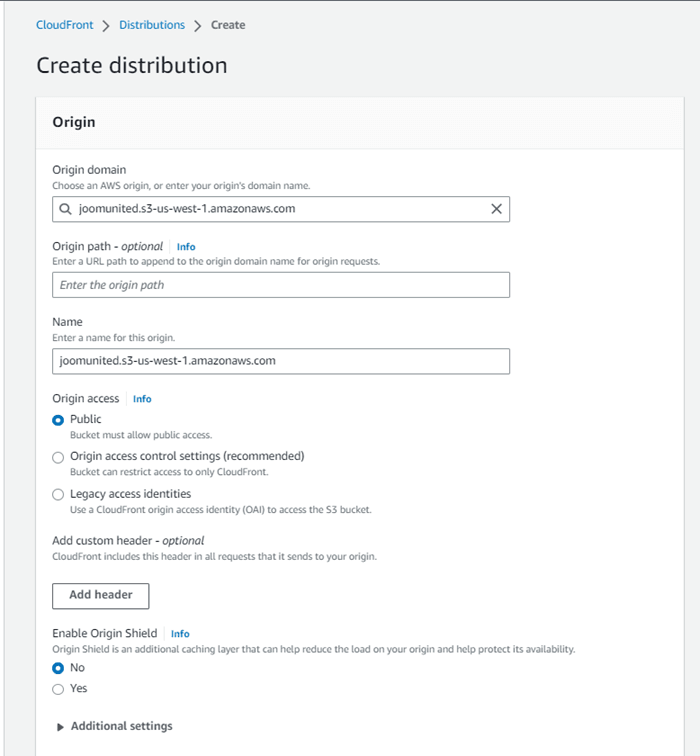The image size is (700, 756).
Task: Go to Distributions breadcrumb link
Action: click(152, 25)
